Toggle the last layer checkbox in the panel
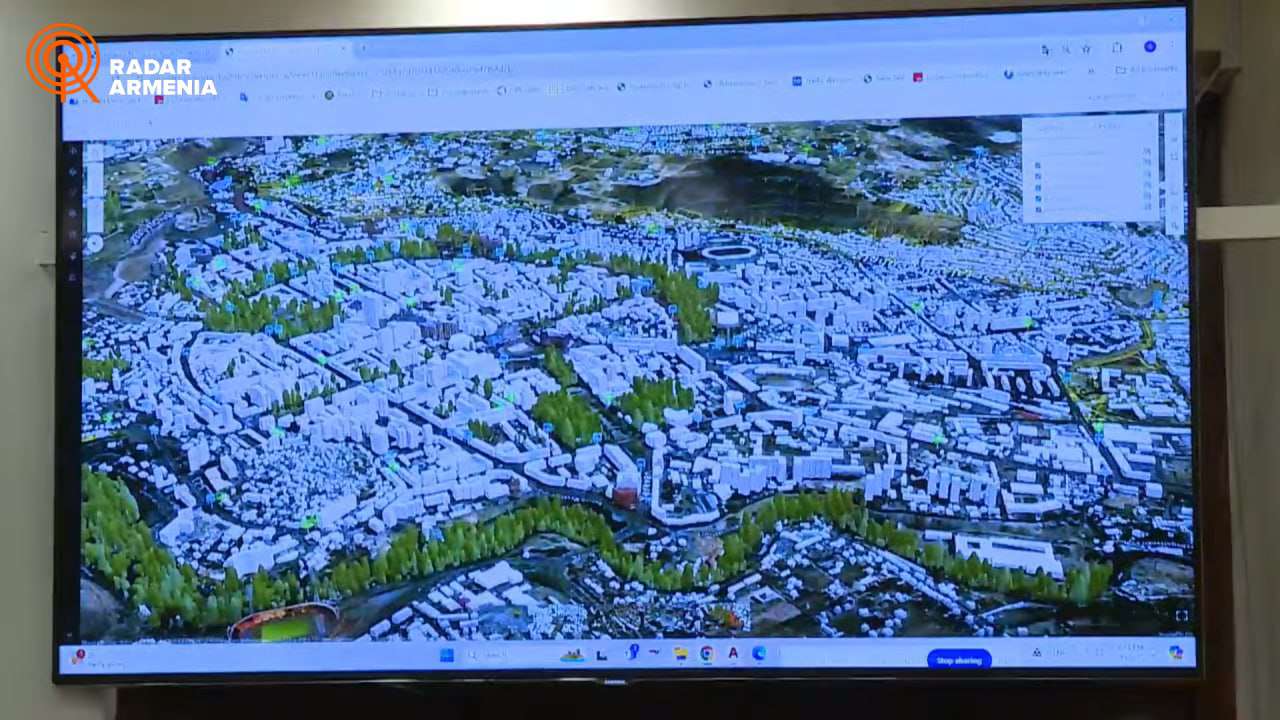Viewport: 1280px width, 720px height. click(1038, 209)
